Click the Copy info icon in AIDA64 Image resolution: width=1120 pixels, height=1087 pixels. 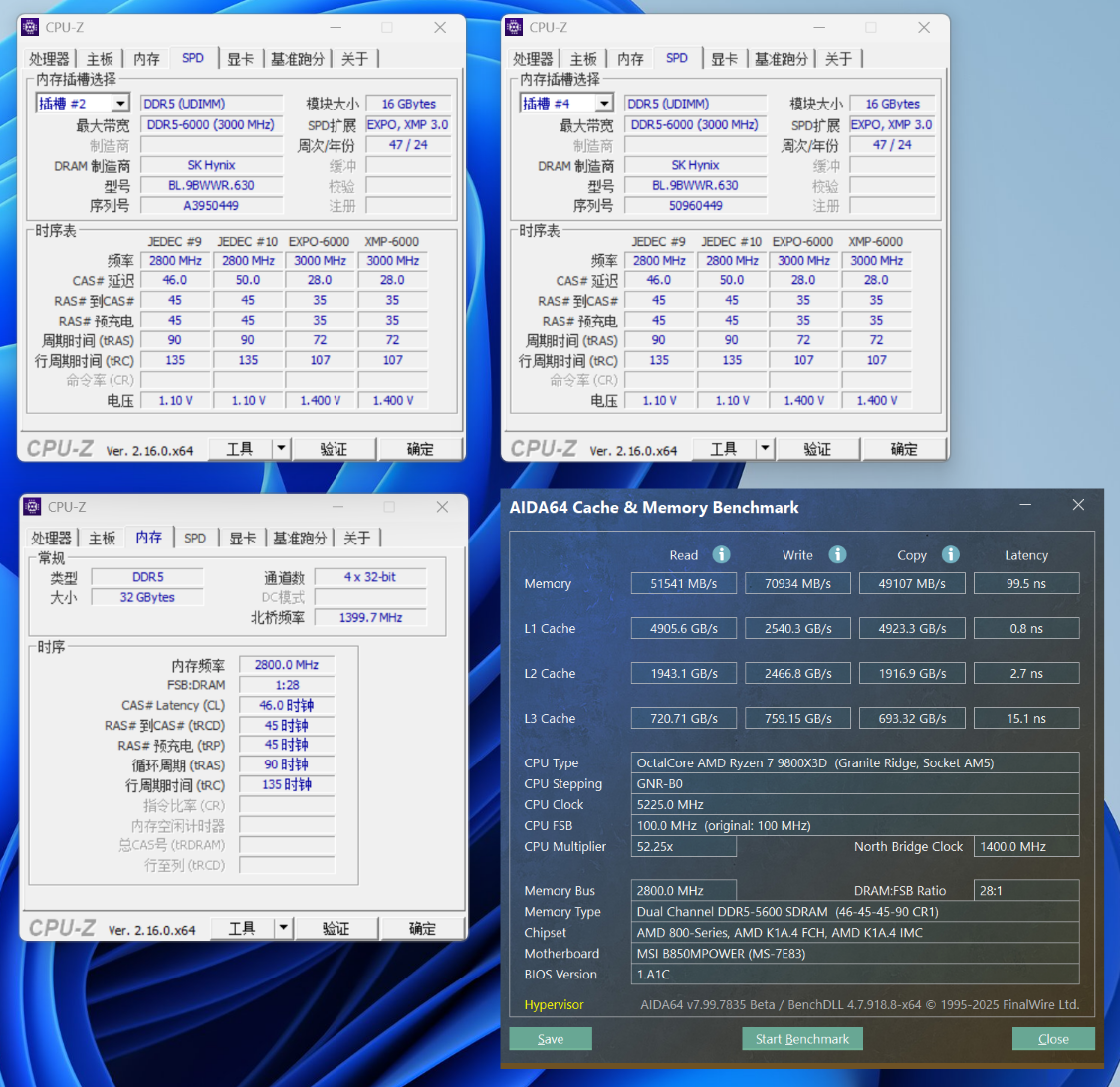pyautogui.click(x=950, y=554)
